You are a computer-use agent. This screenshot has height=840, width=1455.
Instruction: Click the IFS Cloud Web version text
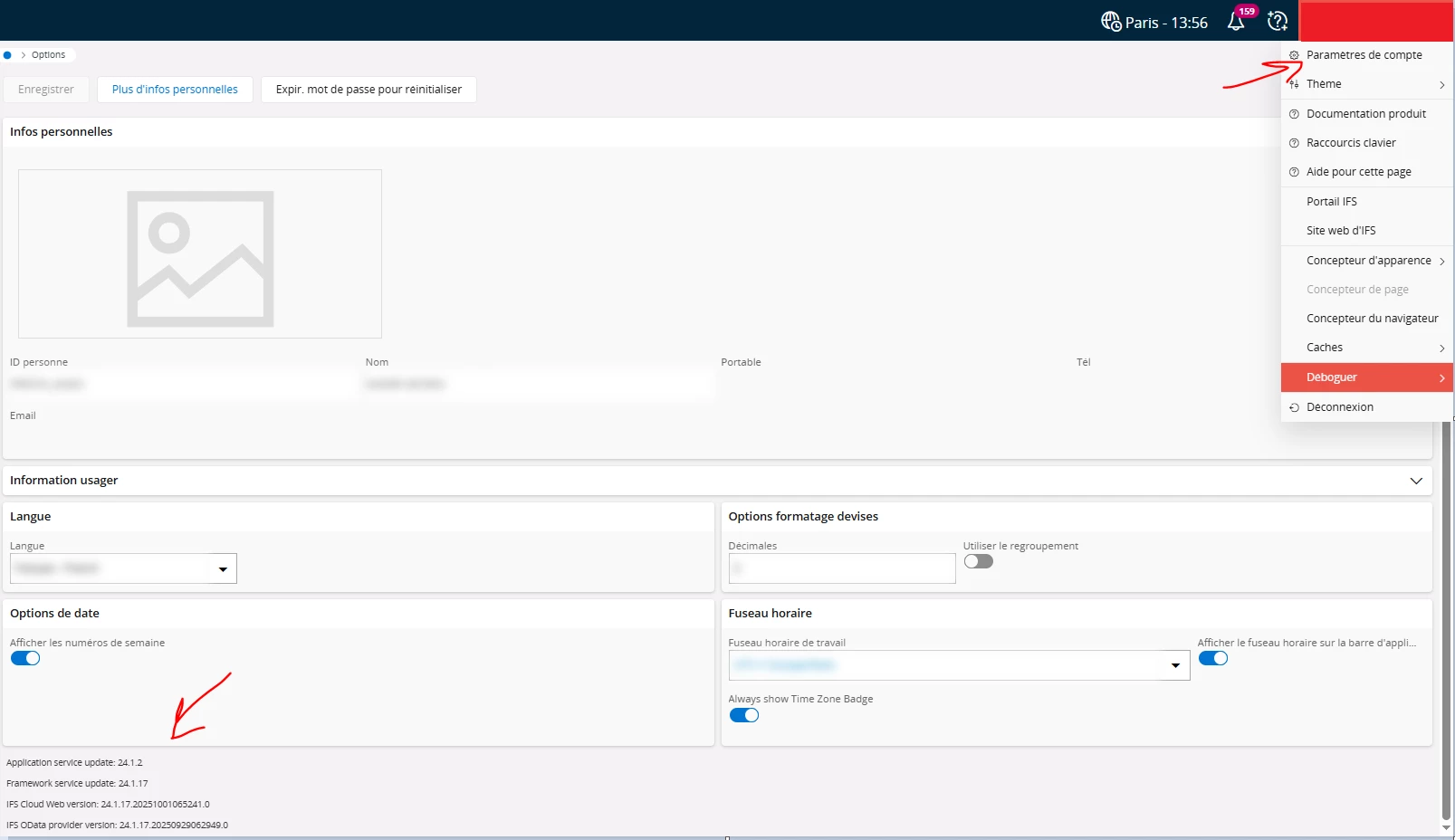[108, 805]
